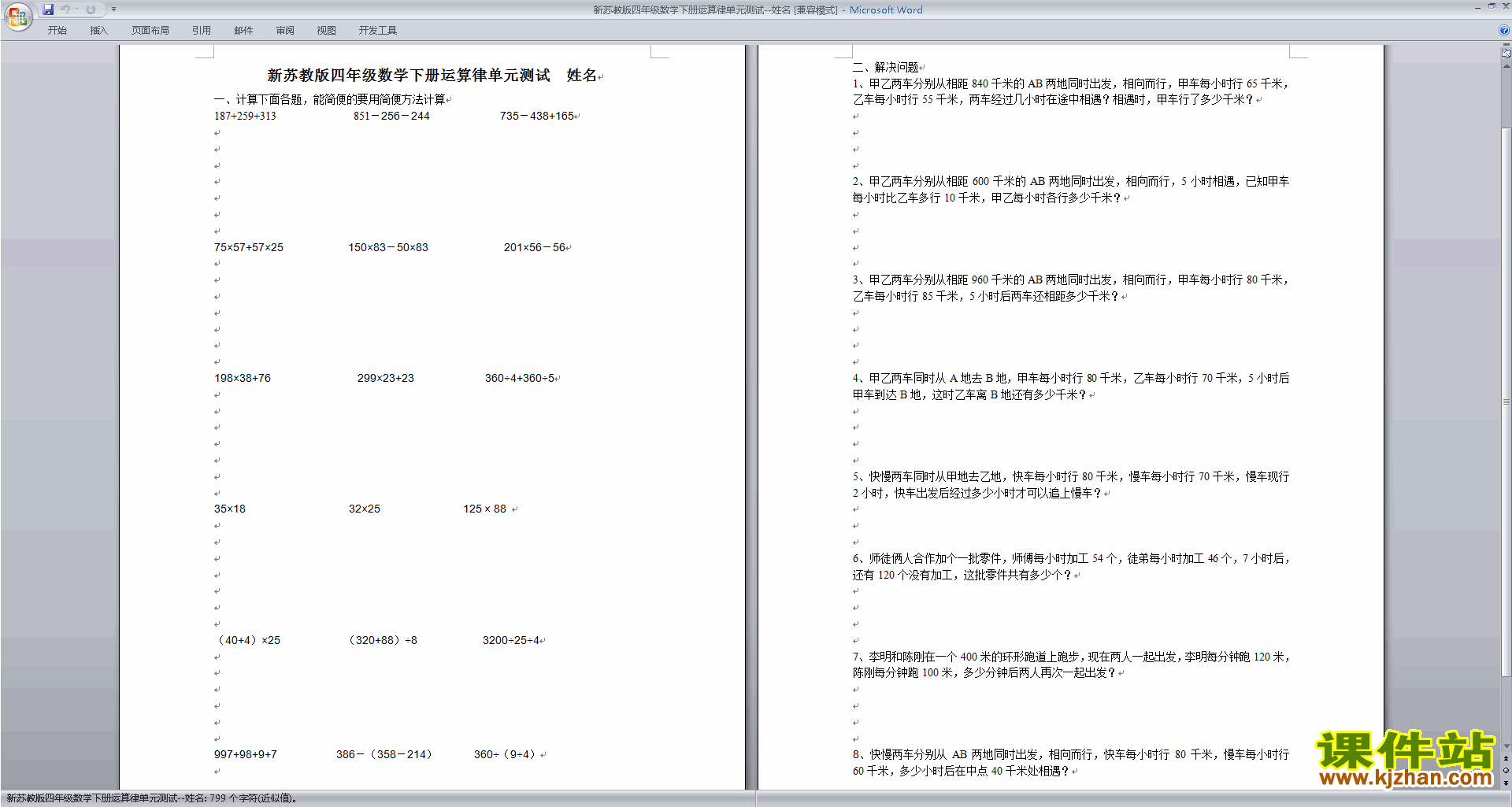The height and width of the screenshot is (807, 1512).
Task: Click the Redo icon in Quick Access Toolbar
Action: click(x=91, y=9)
